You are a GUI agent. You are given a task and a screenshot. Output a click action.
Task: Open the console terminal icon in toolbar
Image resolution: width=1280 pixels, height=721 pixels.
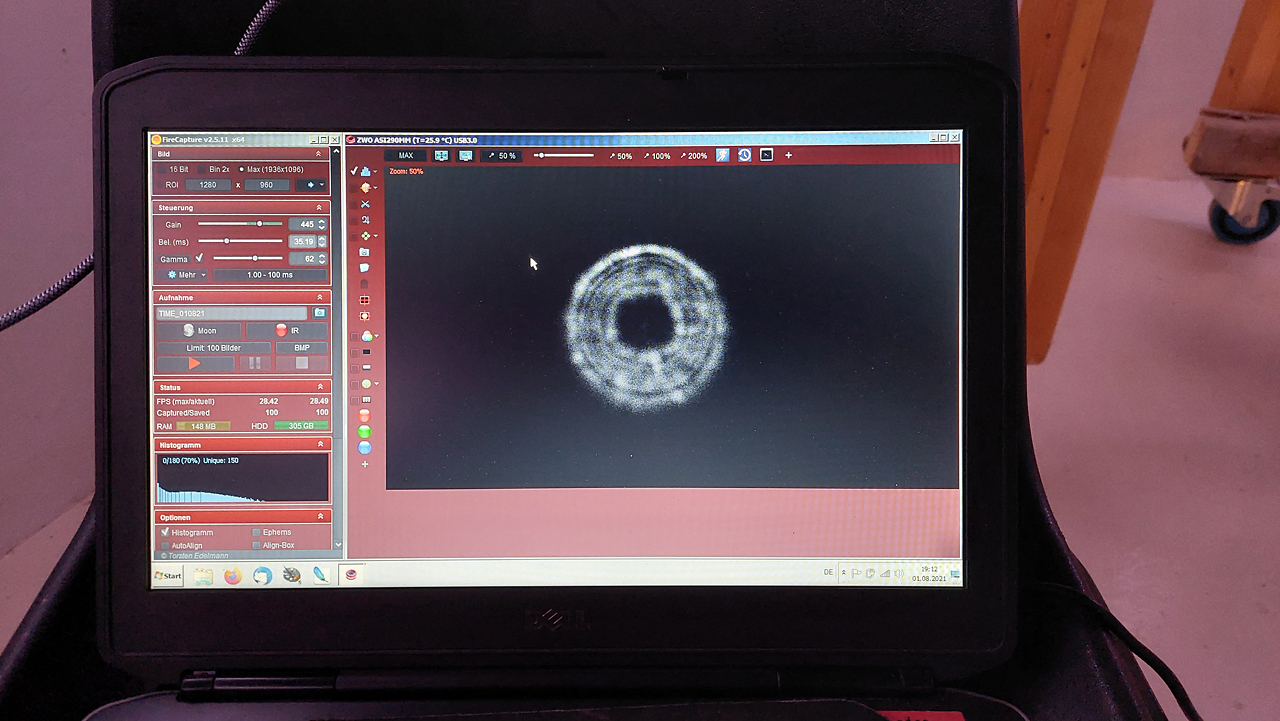click(x=767, y=155)
